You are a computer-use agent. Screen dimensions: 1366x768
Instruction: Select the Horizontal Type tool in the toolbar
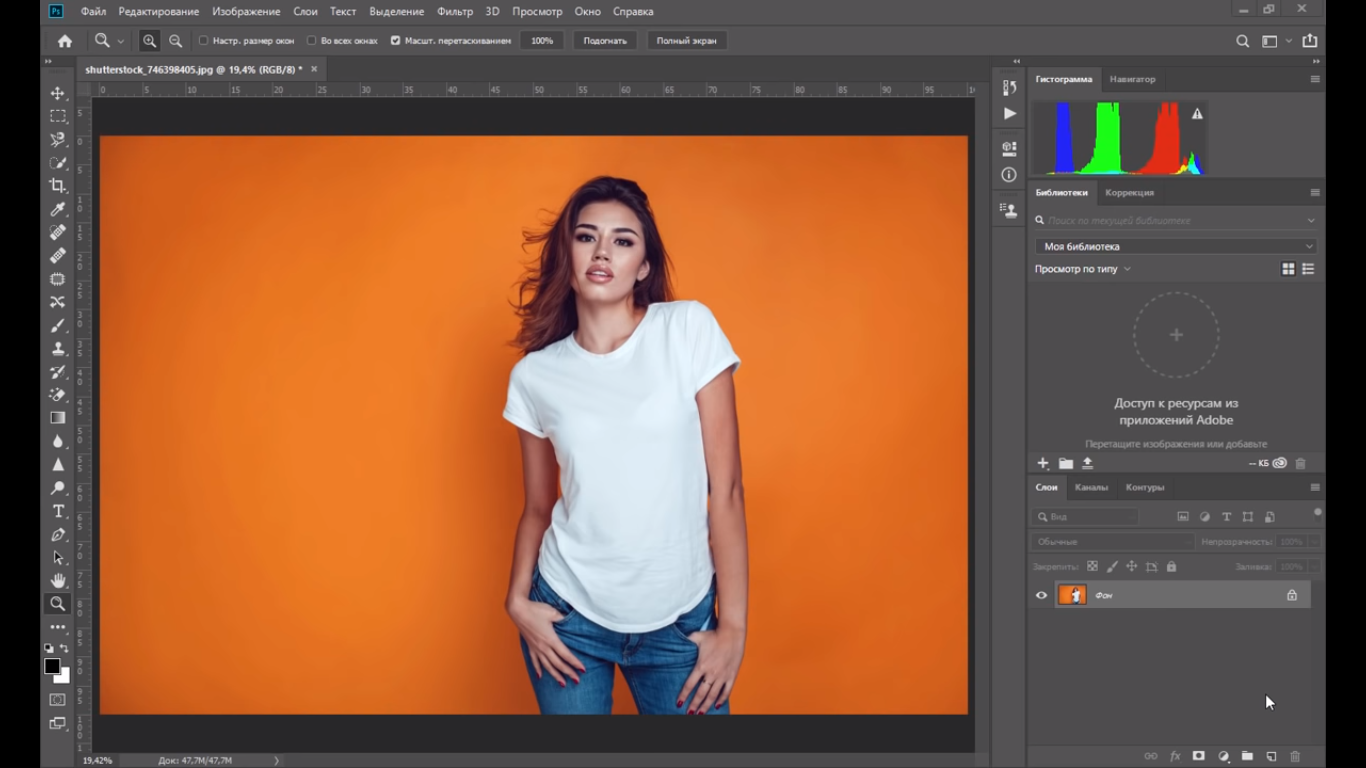58,511
